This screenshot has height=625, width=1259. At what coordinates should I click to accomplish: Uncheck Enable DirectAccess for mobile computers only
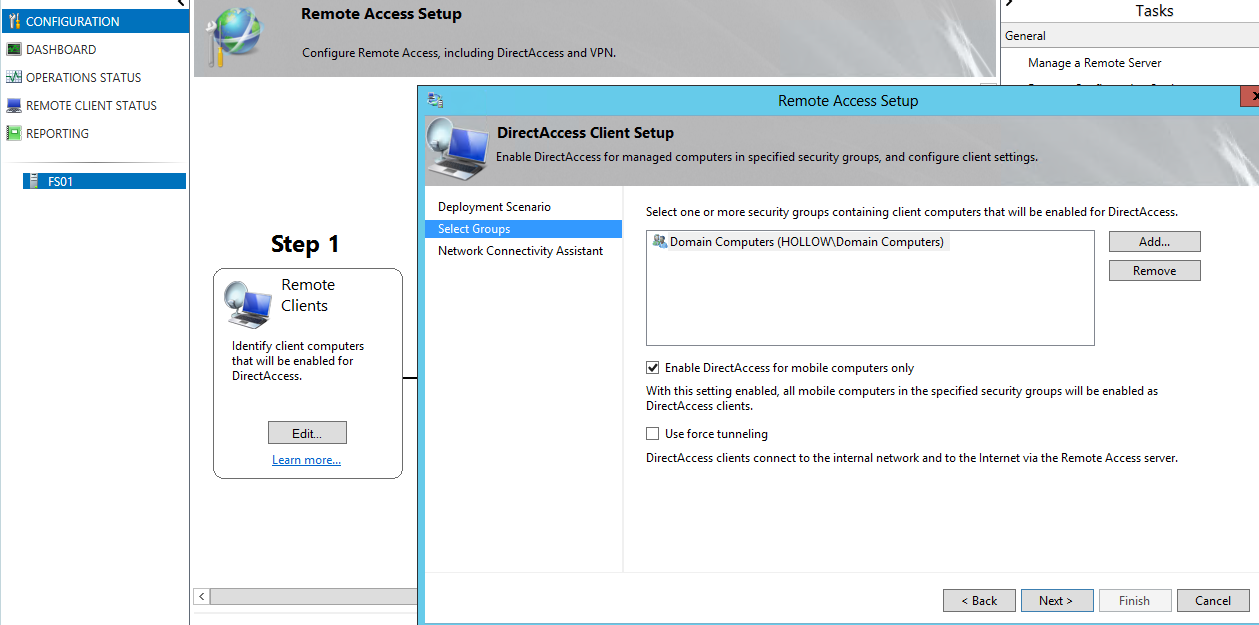pos(653,368)
